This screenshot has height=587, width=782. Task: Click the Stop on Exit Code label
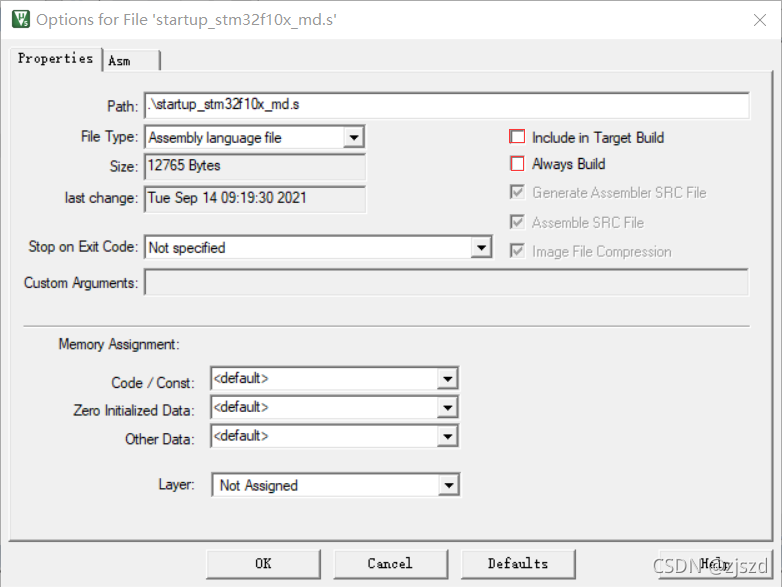point(83,246)
